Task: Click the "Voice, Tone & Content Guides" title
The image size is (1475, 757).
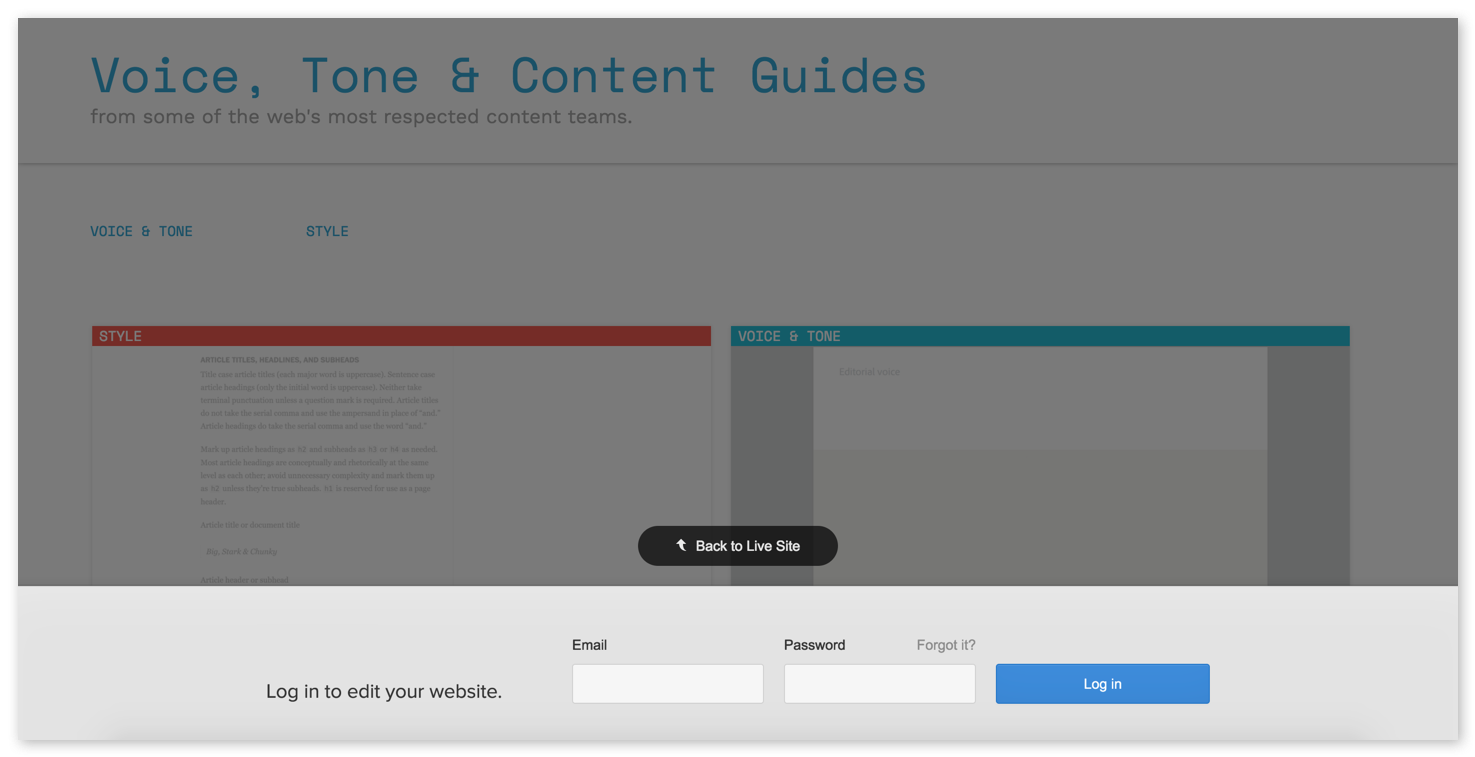Action: click(x=506, y=76)
